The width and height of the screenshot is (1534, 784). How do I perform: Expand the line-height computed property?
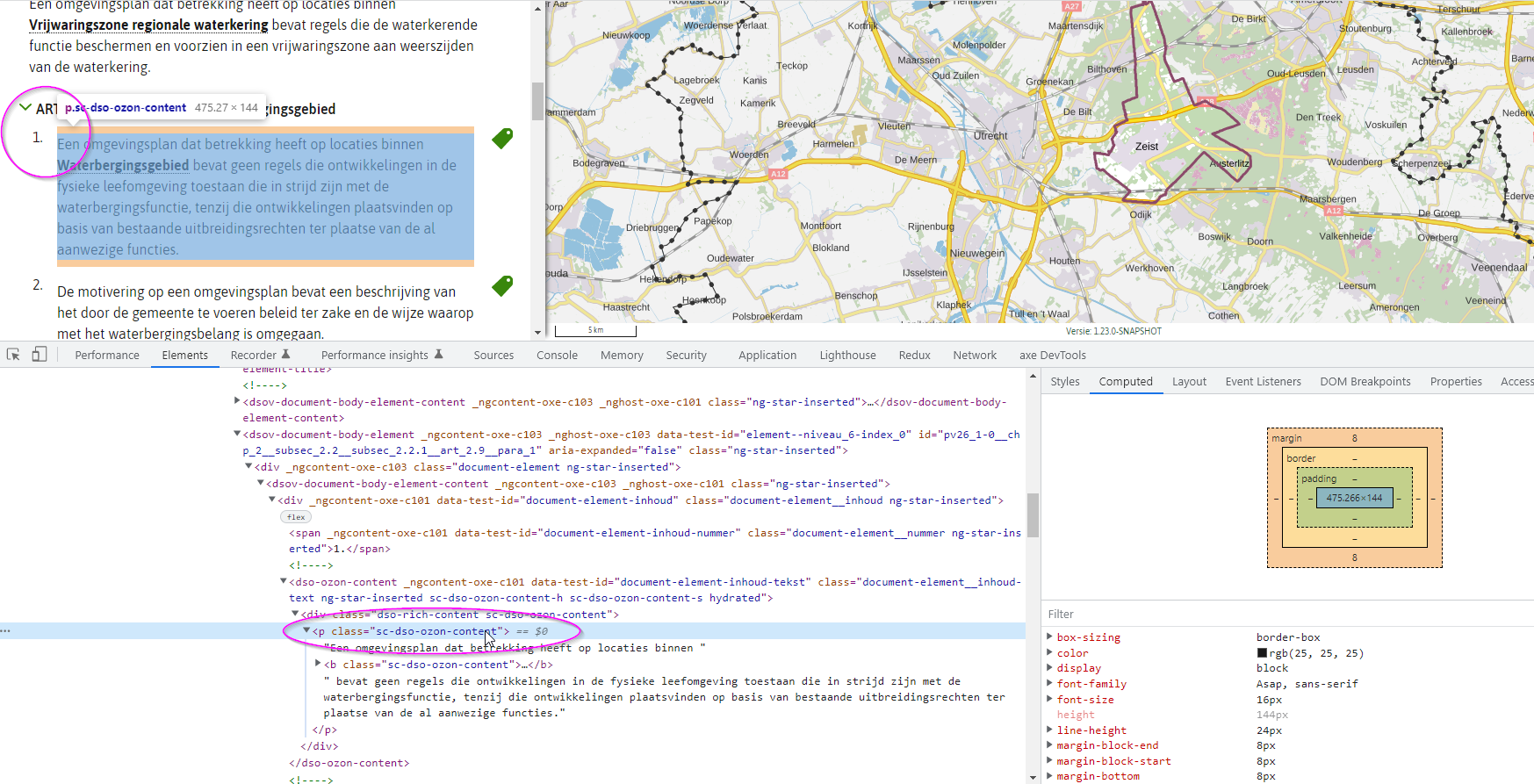click(x=1049, y=730)
